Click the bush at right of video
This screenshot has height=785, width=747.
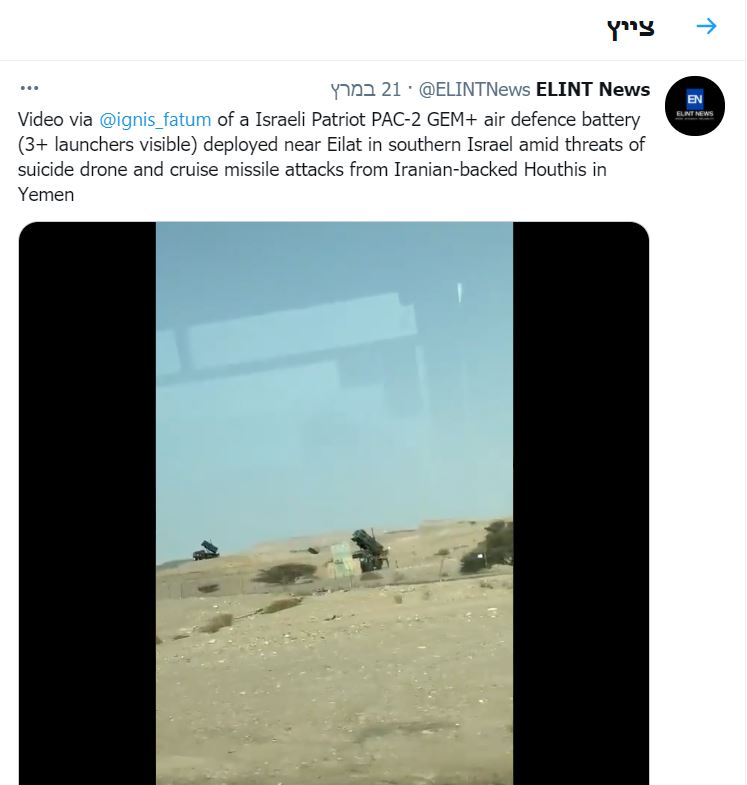[x=488, y=547]
